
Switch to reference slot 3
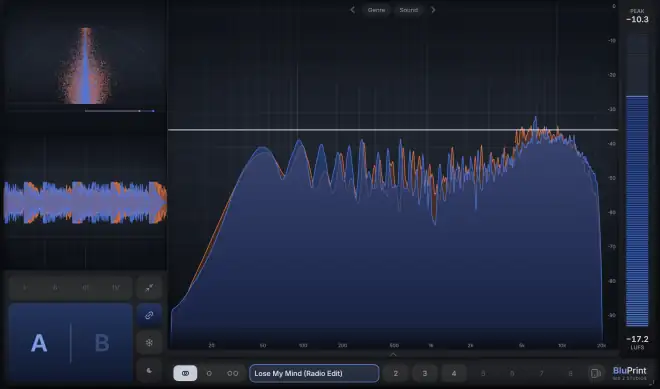click(x=425, y=373)
